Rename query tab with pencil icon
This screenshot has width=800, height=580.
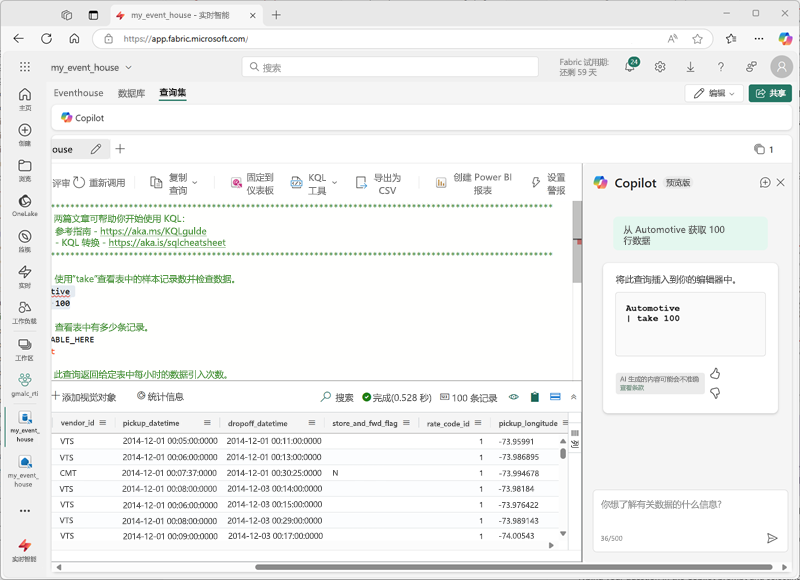pos(95,149)
